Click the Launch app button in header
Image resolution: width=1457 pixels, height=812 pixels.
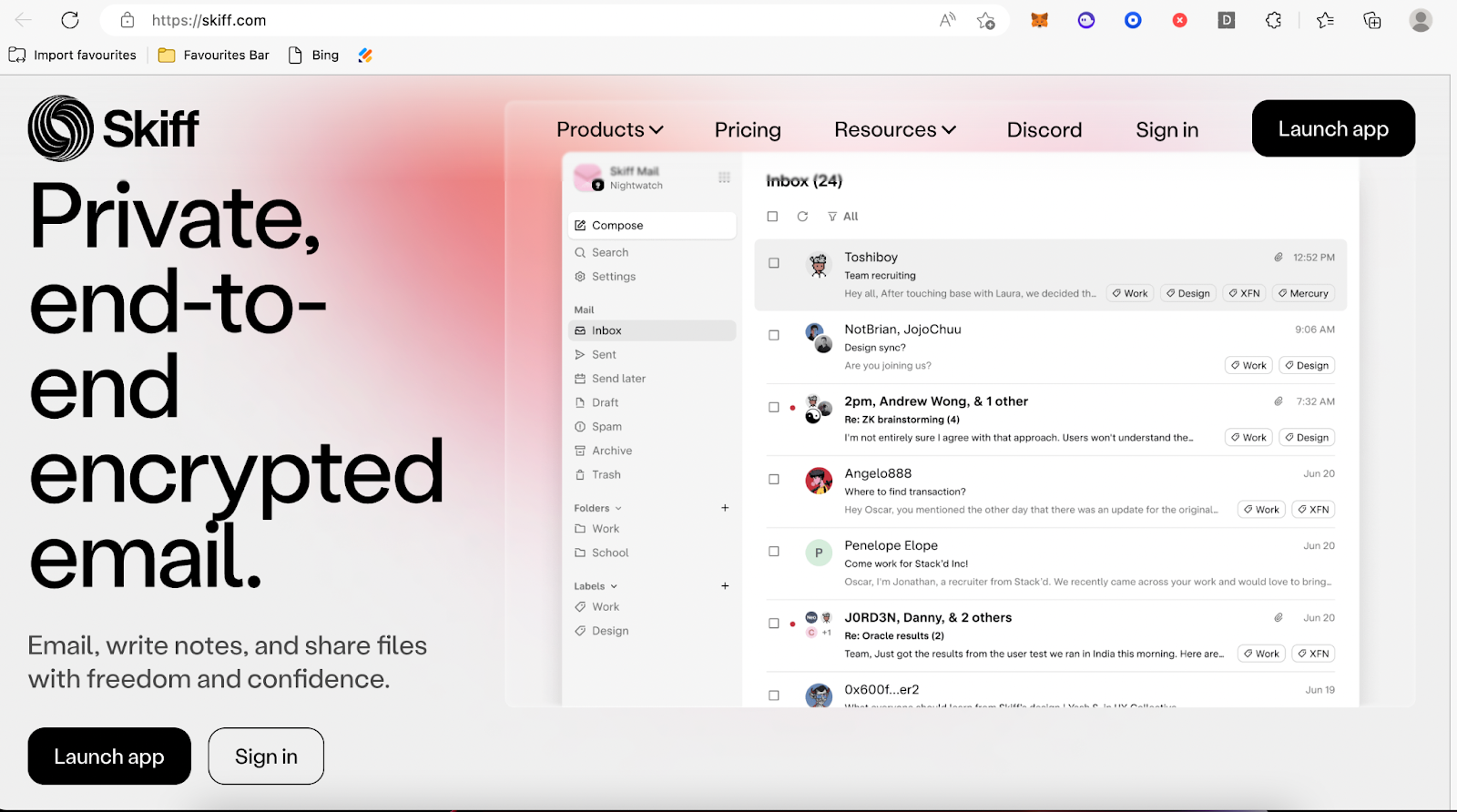[1333, 128]
